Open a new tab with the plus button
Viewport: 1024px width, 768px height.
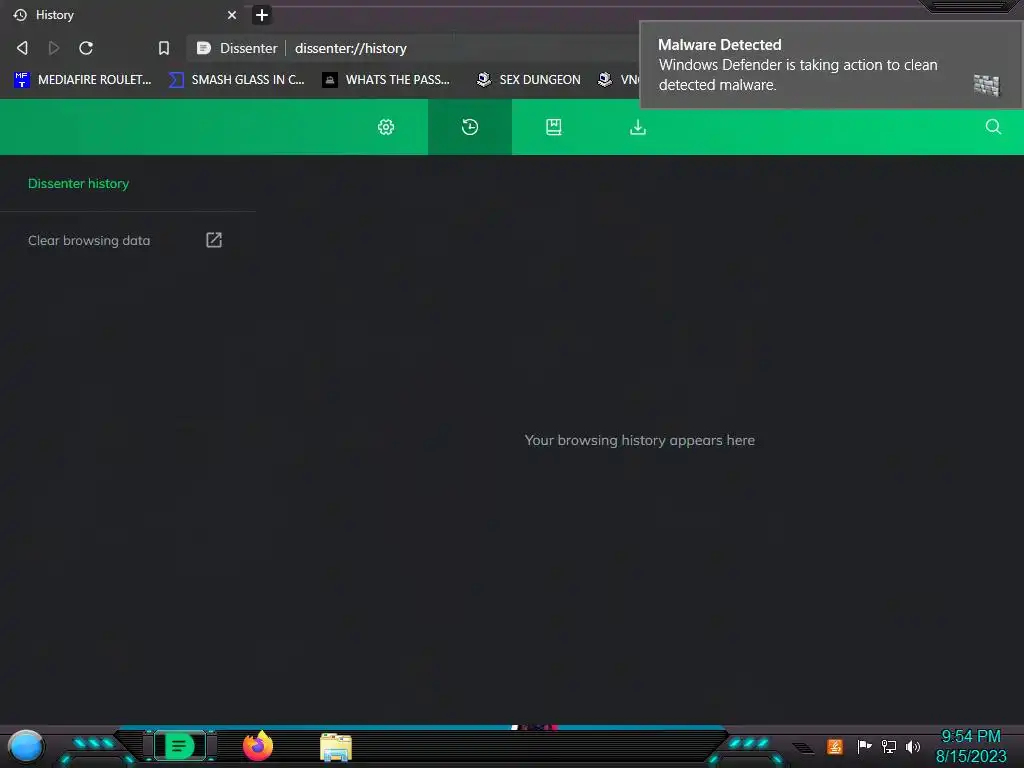coord(262,15)
